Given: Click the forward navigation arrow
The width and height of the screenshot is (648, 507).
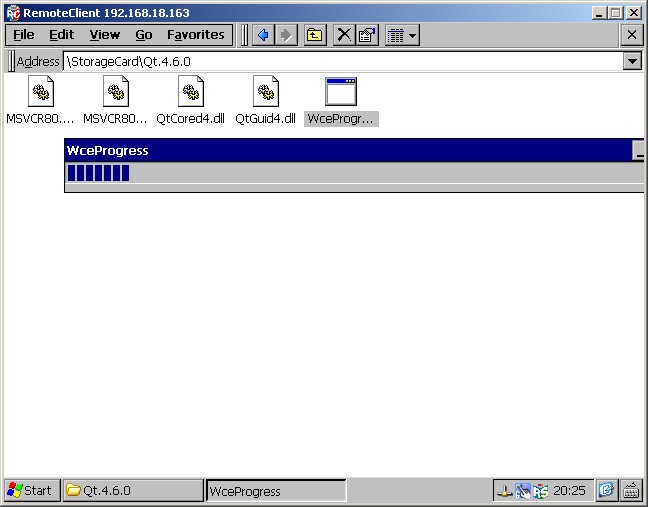Looking at the screenshot, I should point(286,35).
